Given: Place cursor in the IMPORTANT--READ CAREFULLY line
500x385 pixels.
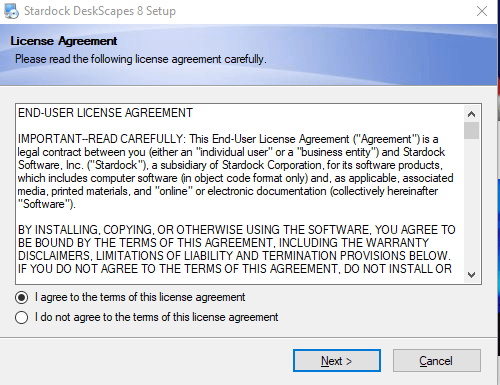Looking at the screenshot, I should 228,139.
